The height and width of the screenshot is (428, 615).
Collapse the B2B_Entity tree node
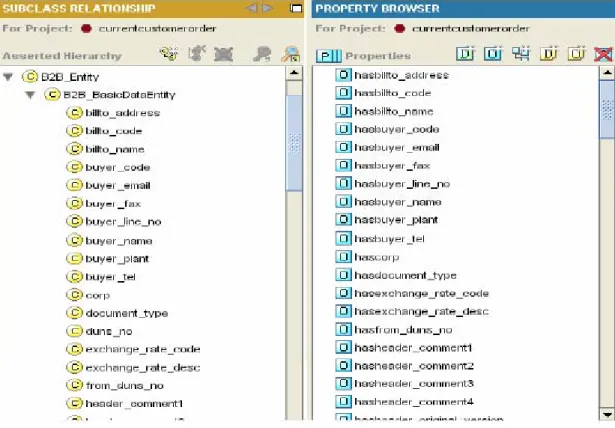pyautogui.click(x=8, y=77)
